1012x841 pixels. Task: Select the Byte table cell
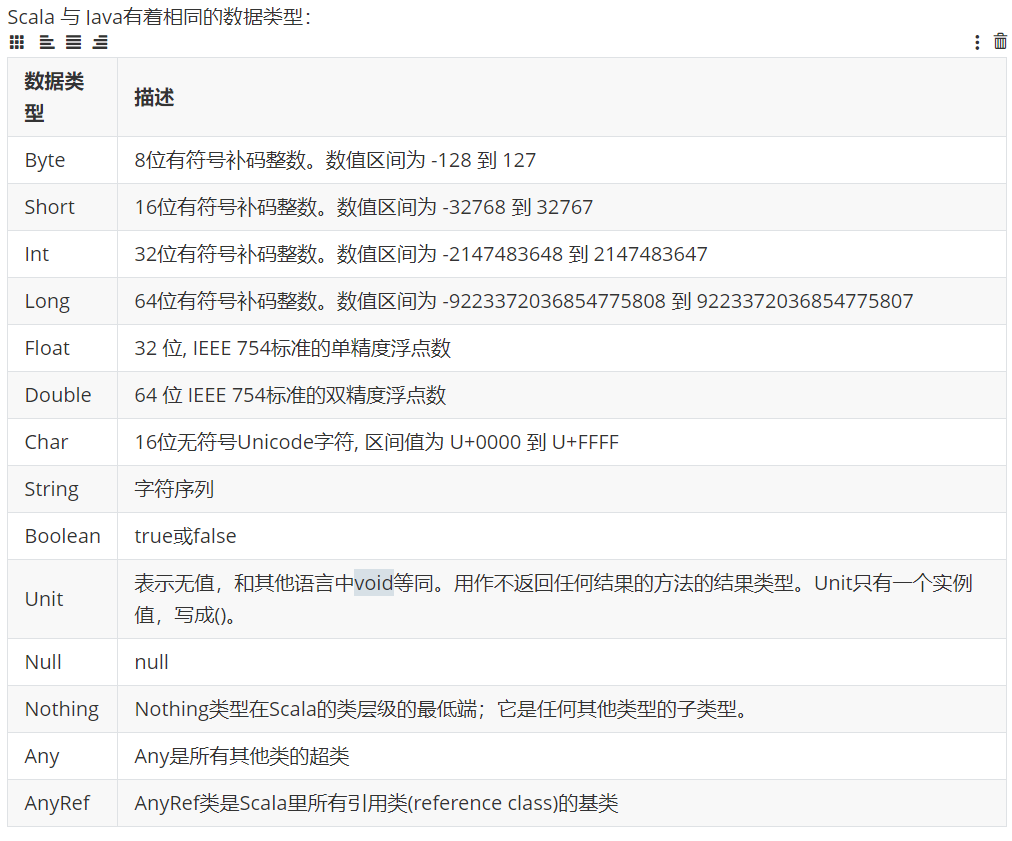[x=63, y=160]
